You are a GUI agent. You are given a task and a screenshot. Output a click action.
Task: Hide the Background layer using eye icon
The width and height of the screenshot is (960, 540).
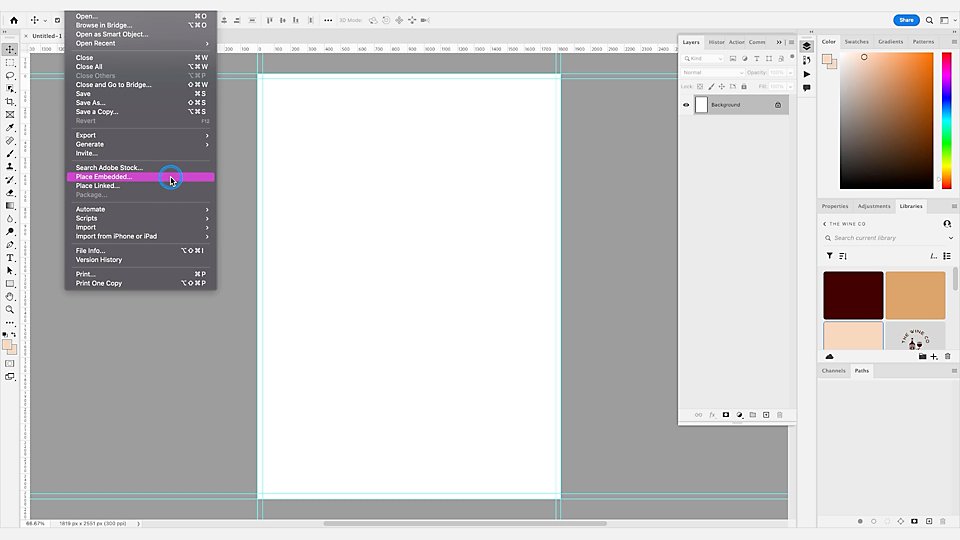point(686,105)
